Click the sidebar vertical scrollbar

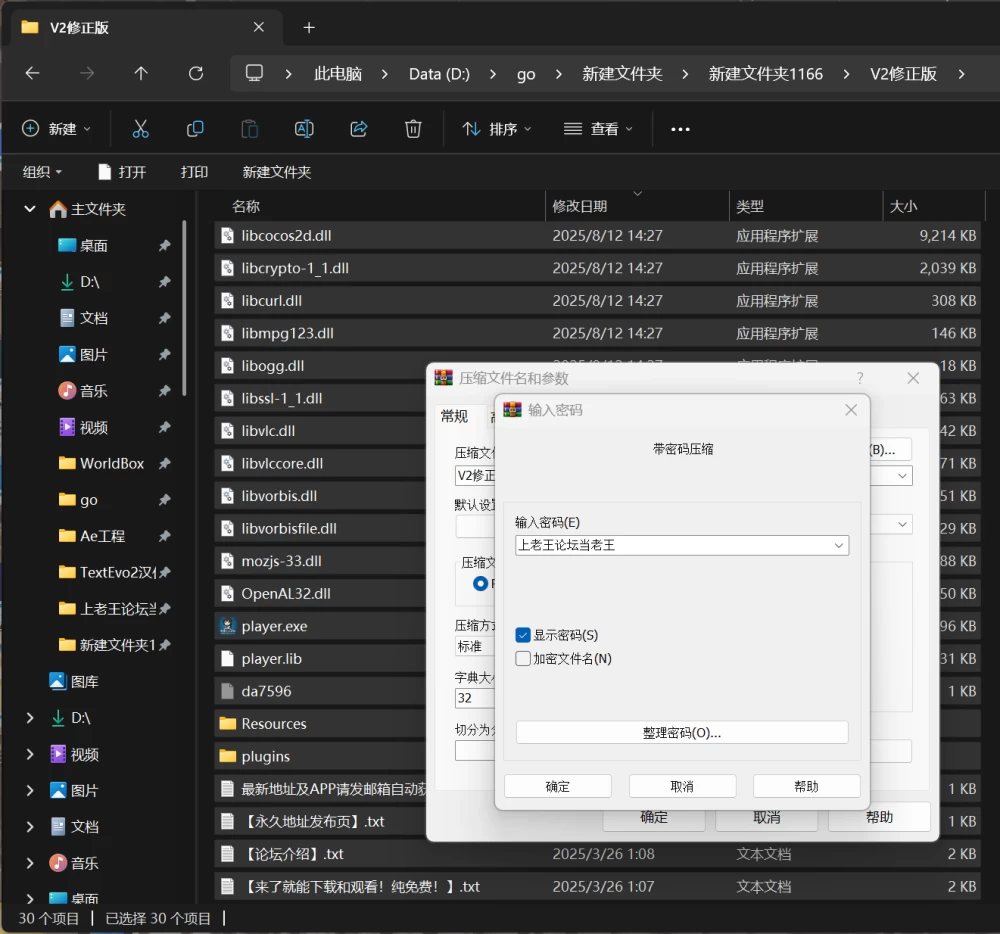coord(184,308)
